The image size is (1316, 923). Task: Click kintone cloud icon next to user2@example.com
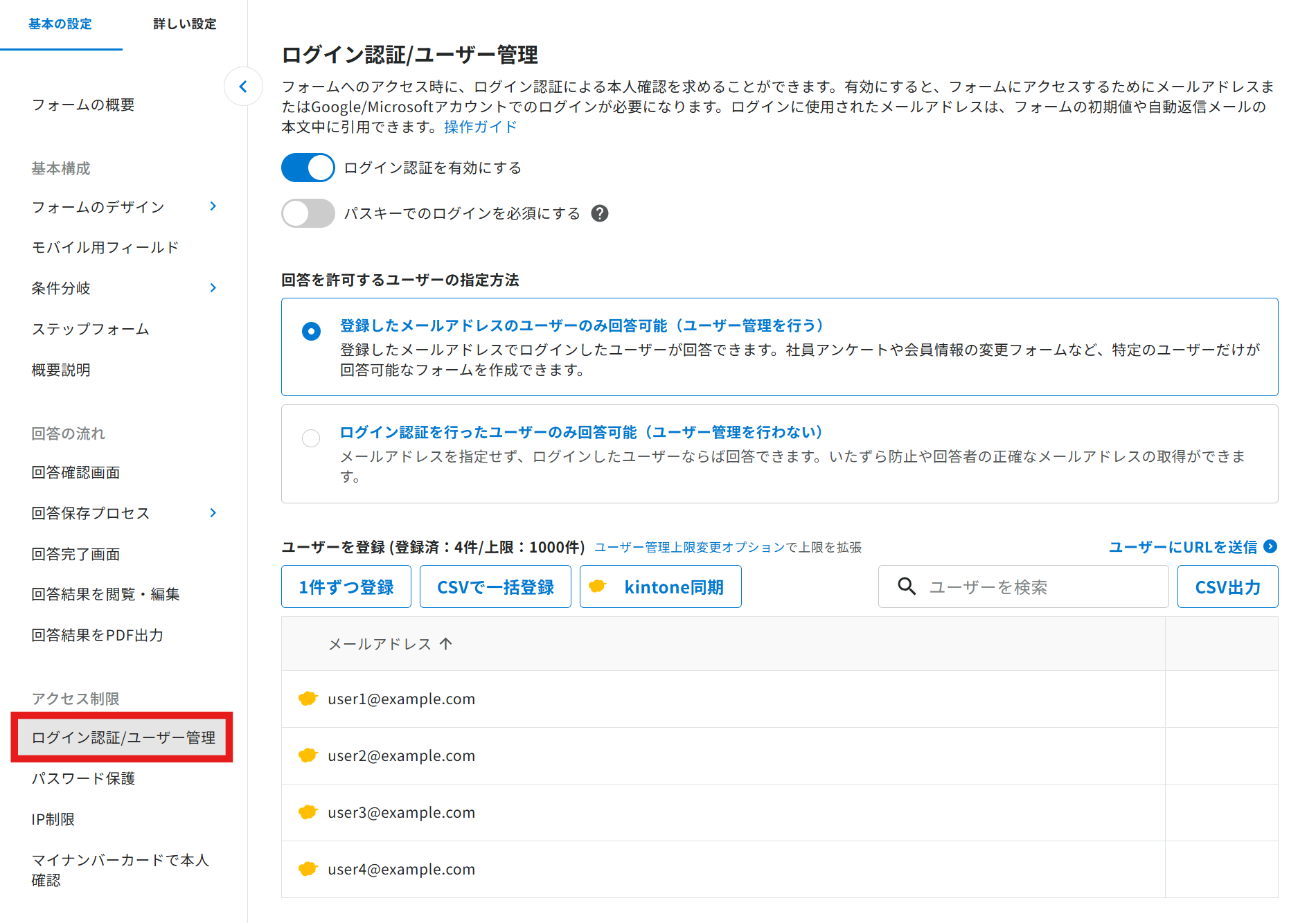point(308,755)
